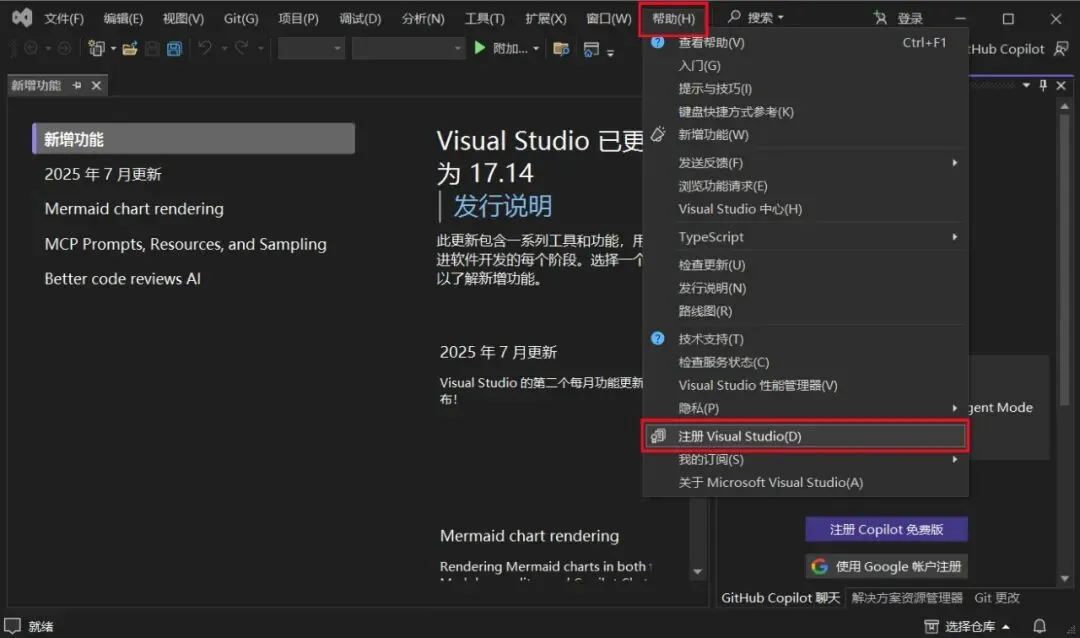1080x638 pixels.
Task: Expand the 我的订阅 submenu
Action: [x=955, y=459]
